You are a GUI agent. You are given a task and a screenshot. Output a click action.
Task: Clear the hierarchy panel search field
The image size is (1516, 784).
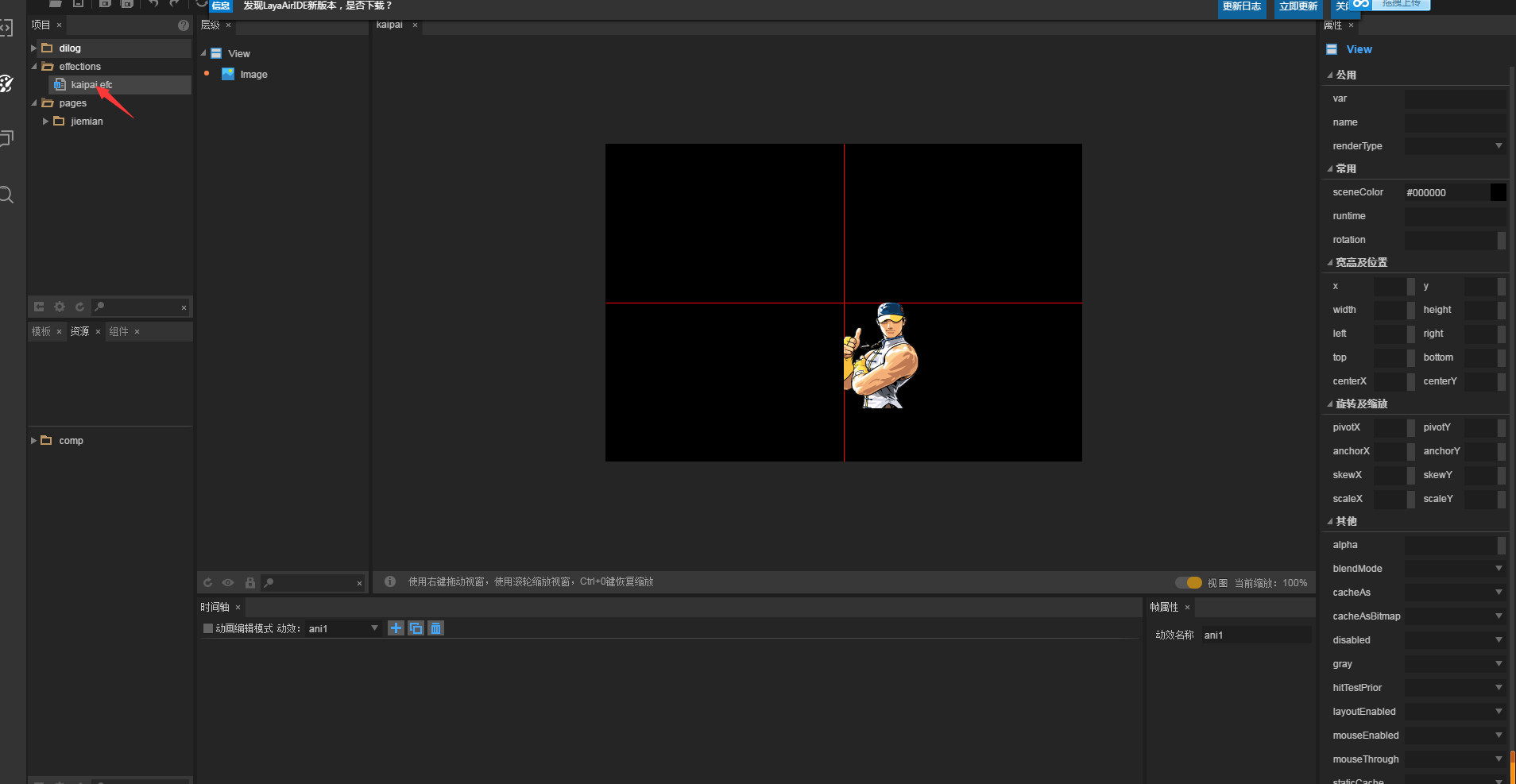tap(359, 584)
